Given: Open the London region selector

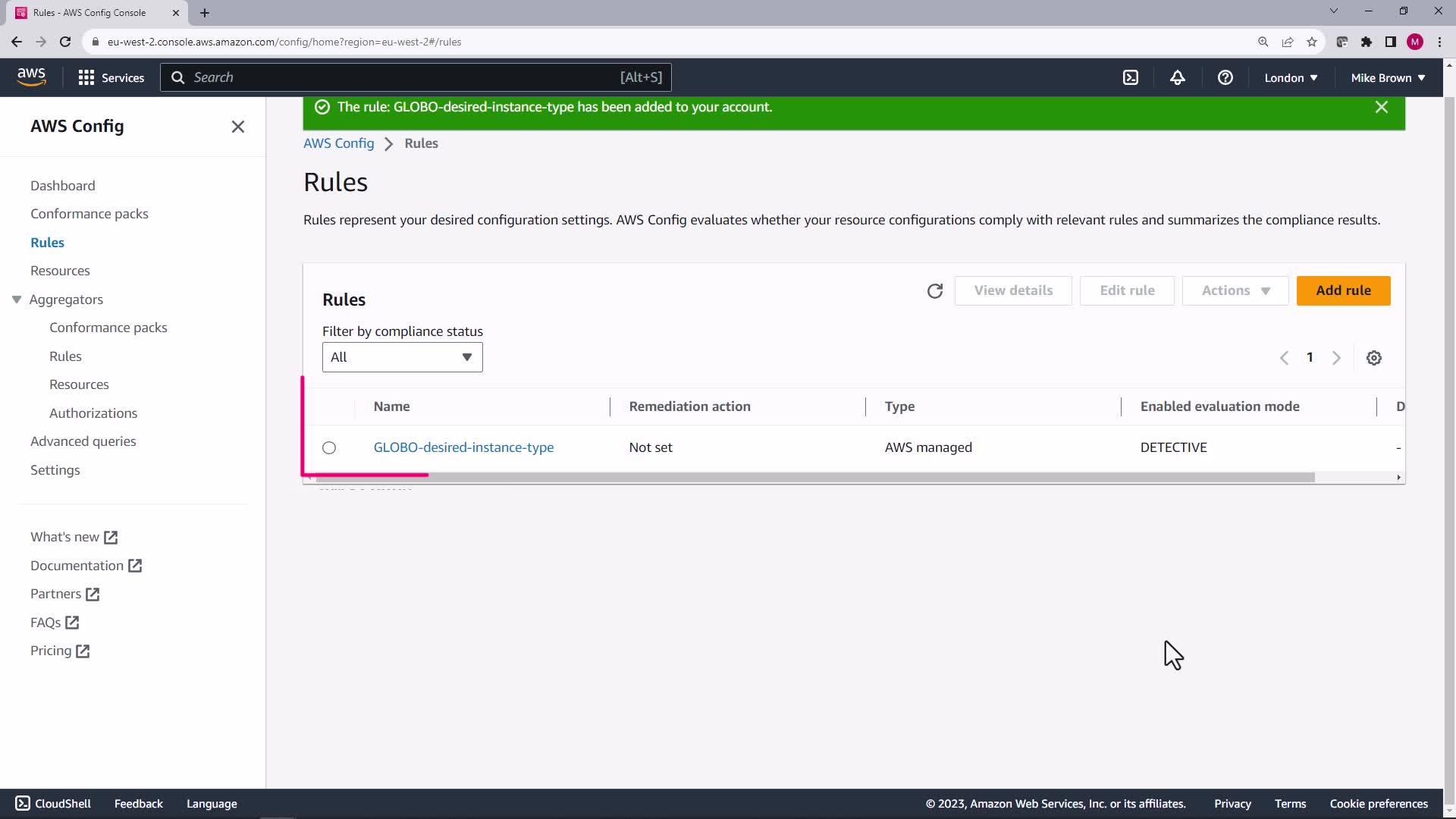Looking at the screenshot, I should [1291, 77].
